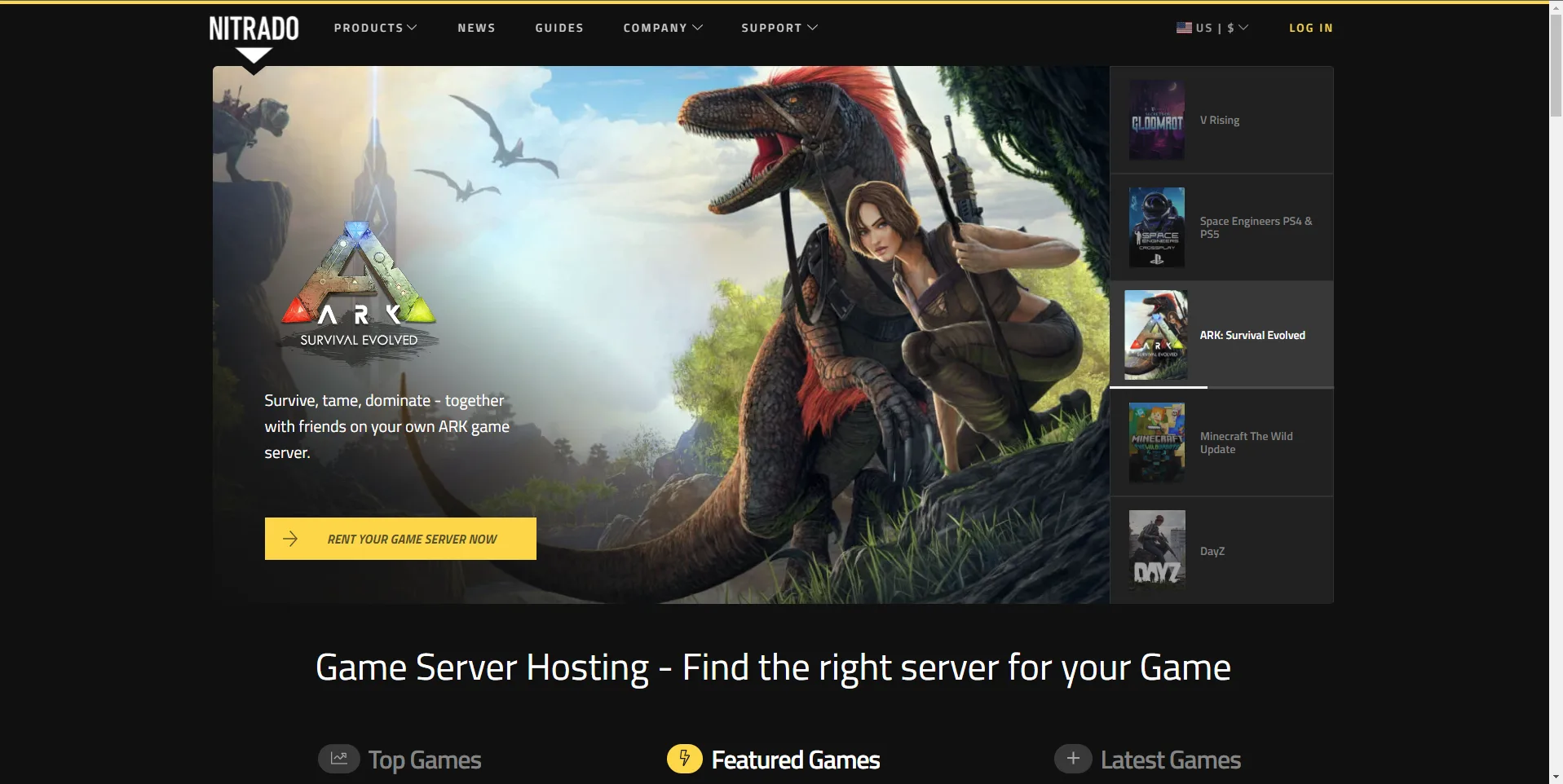Open the V Rising game thumbnail
Screen dimensions: 1563x784
[1157, 120]
